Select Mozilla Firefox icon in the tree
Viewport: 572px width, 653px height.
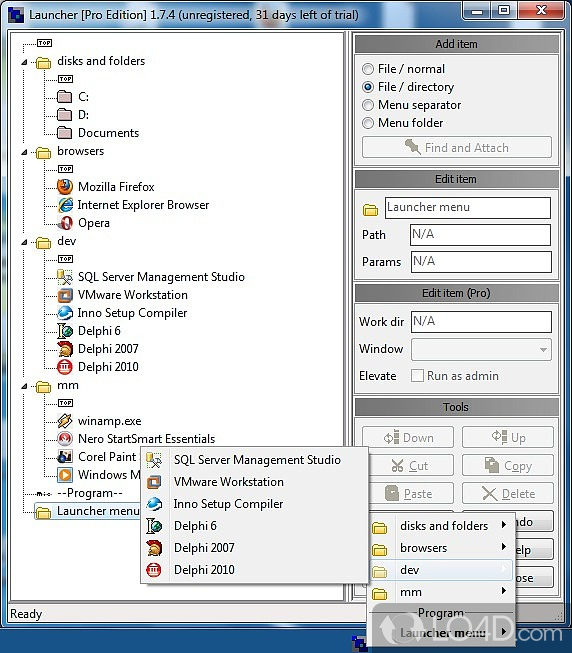(65, 187)
